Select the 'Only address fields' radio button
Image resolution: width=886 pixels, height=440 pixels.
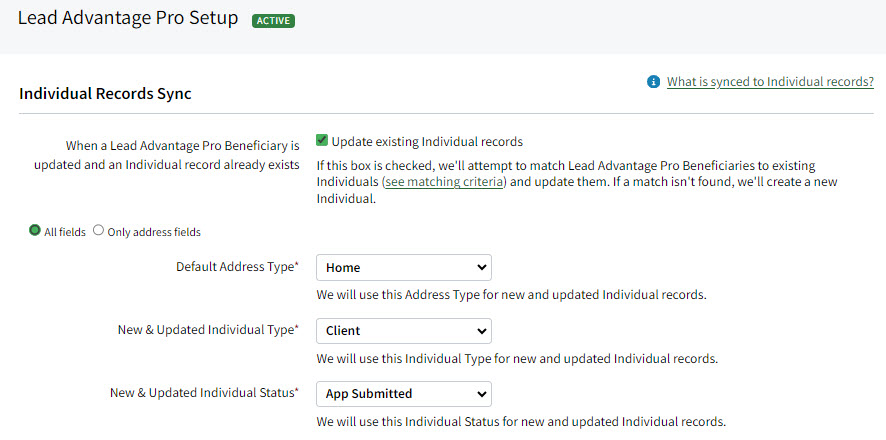coord(99,230)
